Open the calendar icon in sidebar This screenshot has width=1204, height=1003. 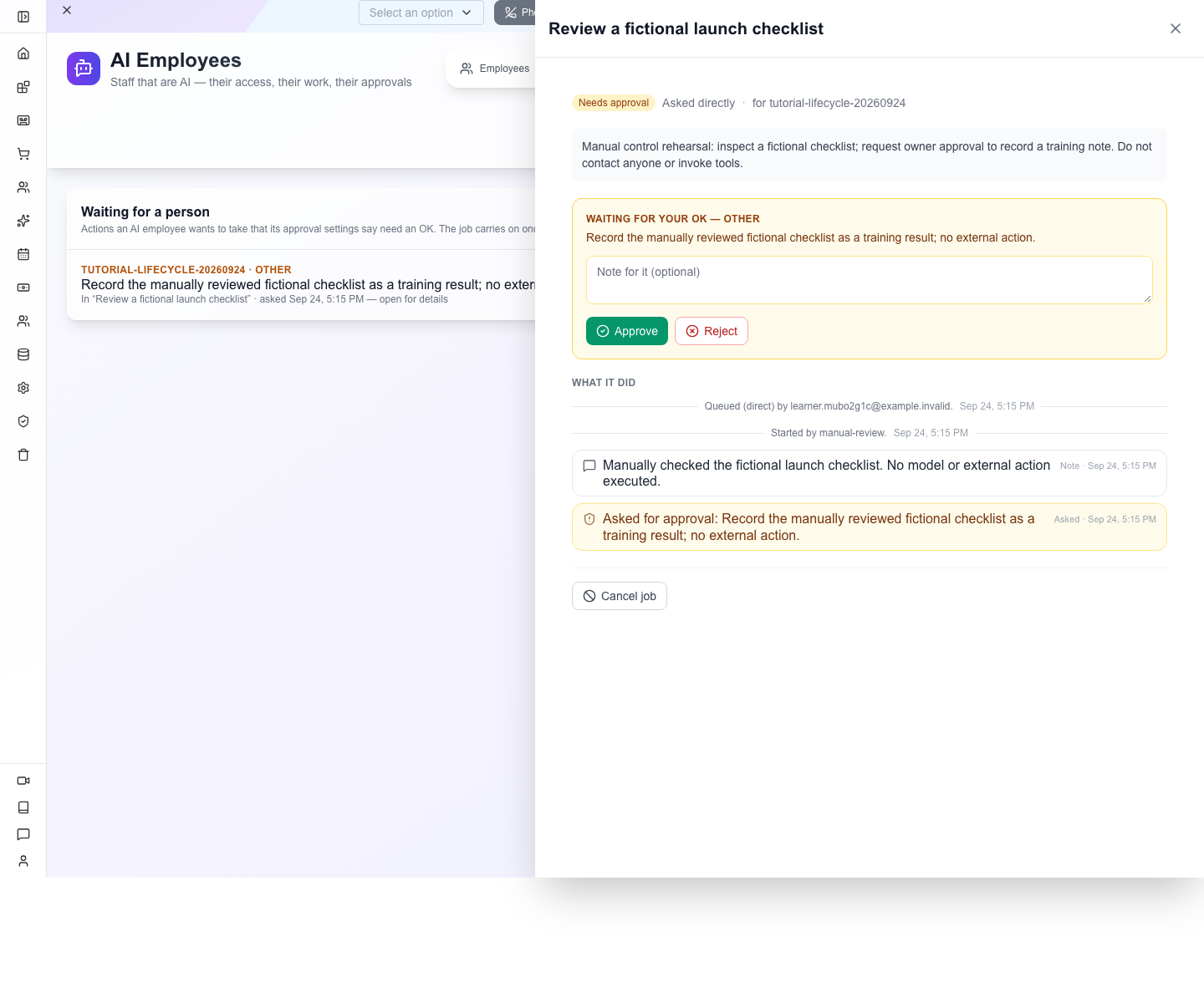point(23,254)
